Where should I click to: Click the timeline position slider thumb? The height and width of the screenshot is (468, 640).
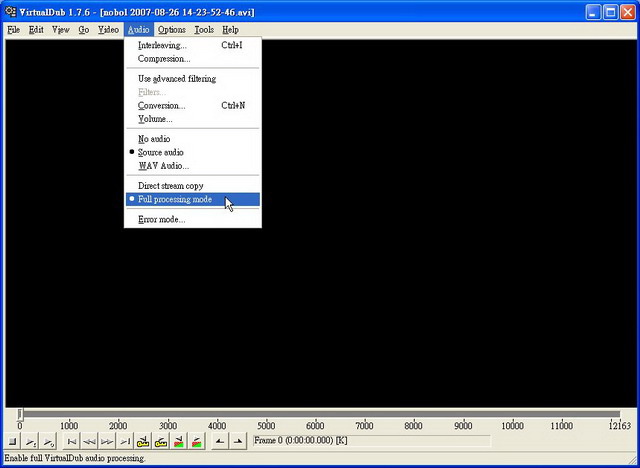coord(20,414)
